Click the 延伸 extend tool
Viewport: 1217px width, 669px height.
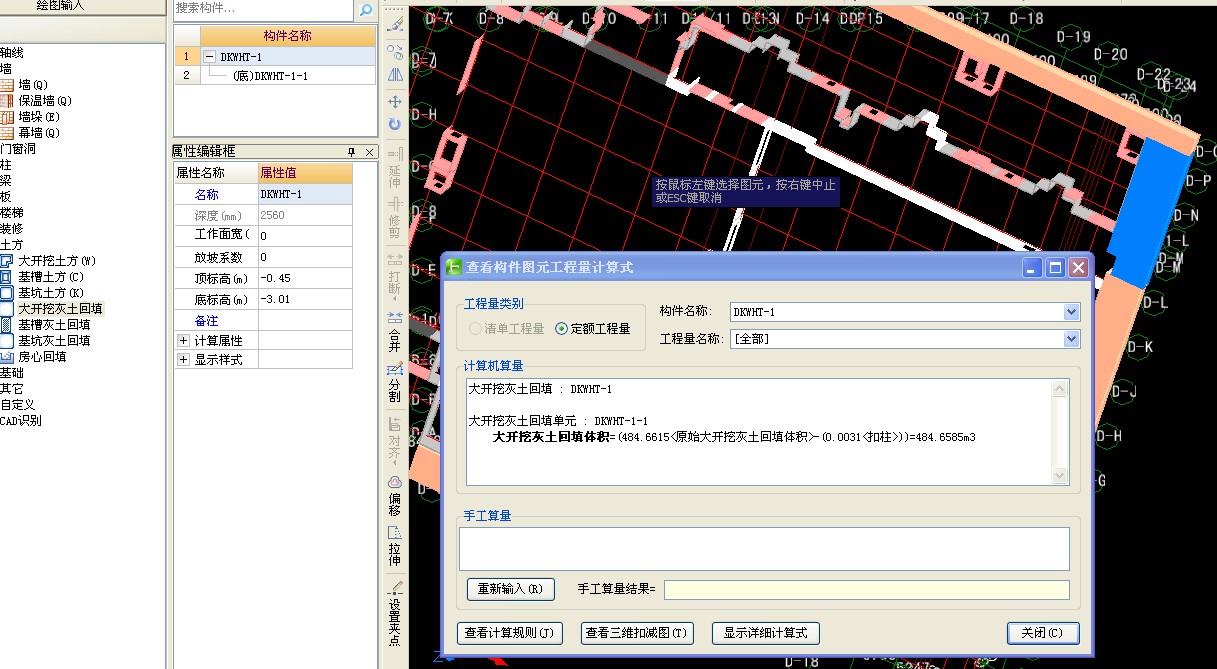tap(394, 169)
